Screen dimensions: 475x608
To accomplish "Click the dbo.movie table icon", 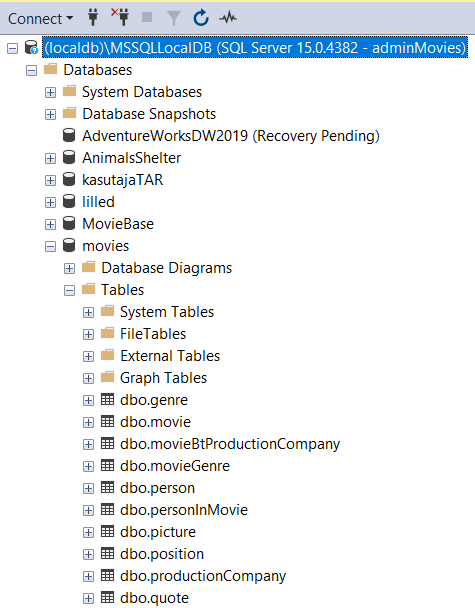I will tap(107, 421).
